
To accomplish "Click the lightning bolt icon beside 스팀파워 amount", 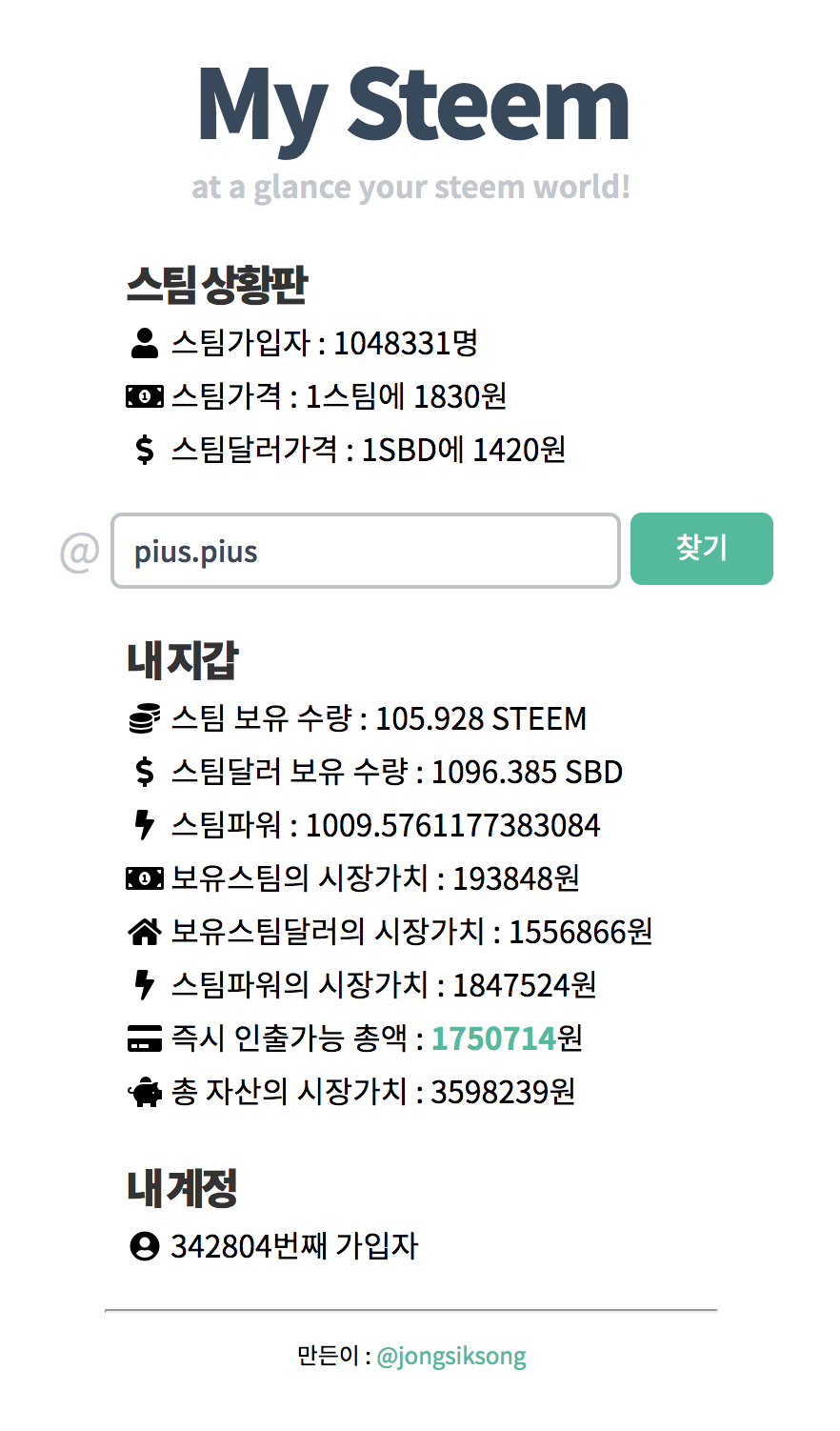I will [x=144, y=825].
